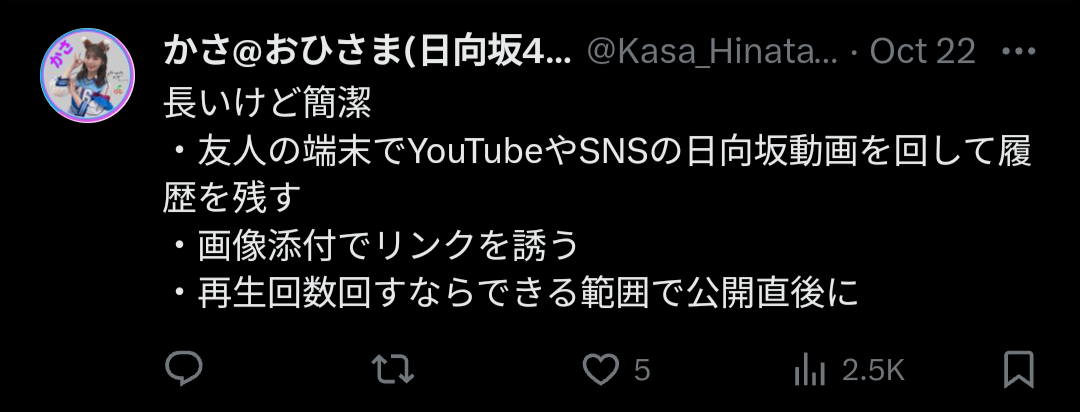Viewport: 1080px width, 412px height.
Task: Bookmark this tweet
Action: (1018, 369)
